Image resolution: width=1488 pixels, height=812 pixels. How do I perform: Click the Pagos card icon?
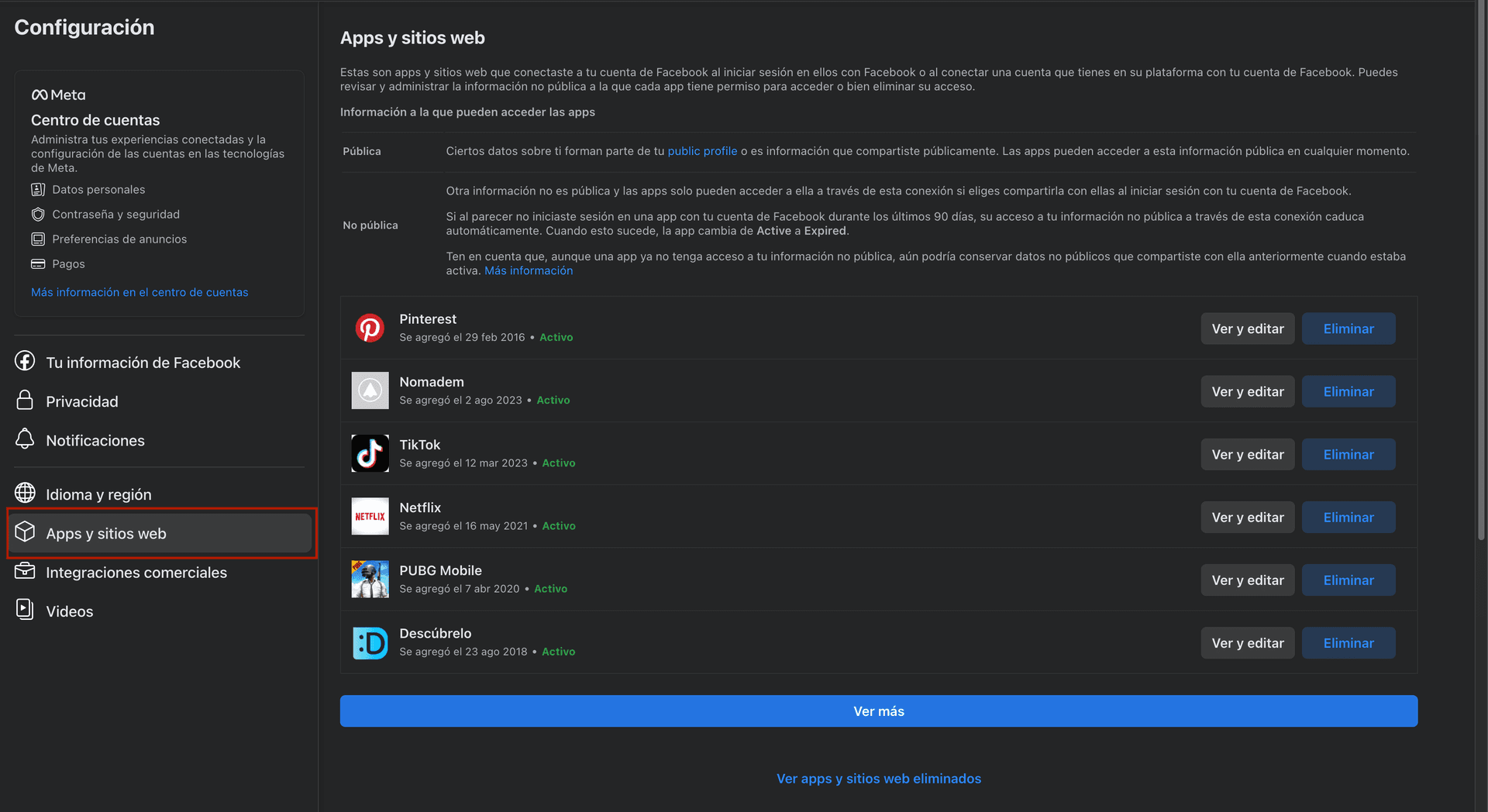tap(38, 264)
